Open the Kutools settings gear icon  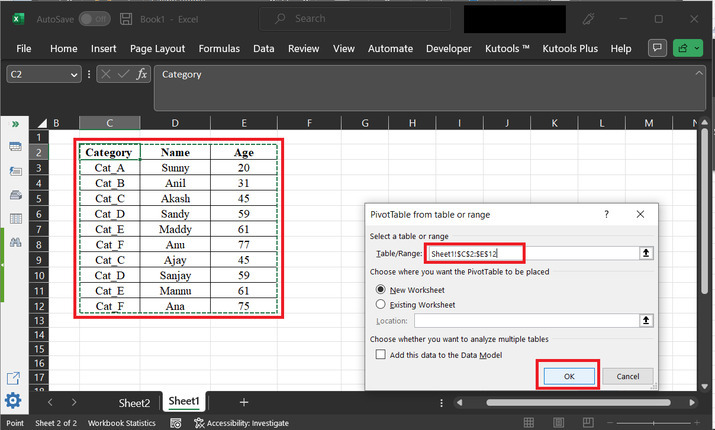pyautogui.click(x=14, y=401)
